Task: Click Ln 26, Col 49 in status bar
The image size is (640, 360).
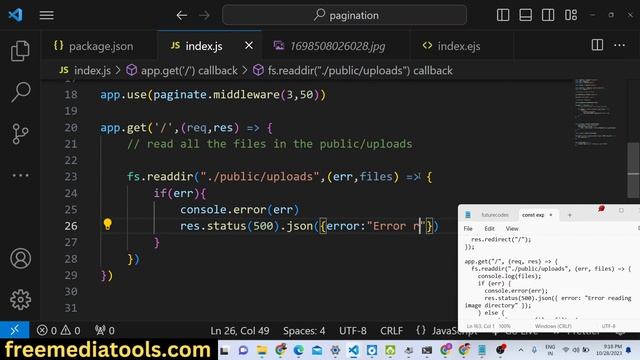Action: click(240, 331)
